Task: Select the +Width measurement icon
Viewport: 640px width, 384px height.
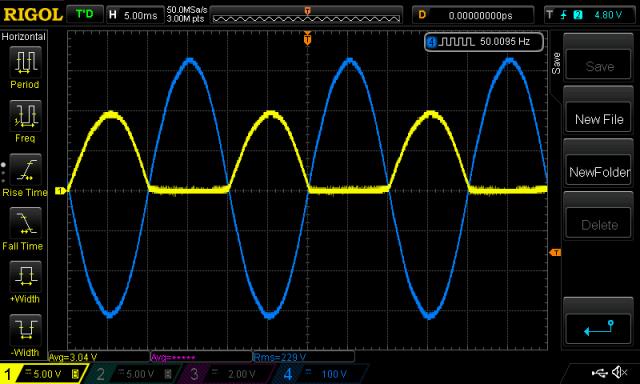Action: click(25, 276)
